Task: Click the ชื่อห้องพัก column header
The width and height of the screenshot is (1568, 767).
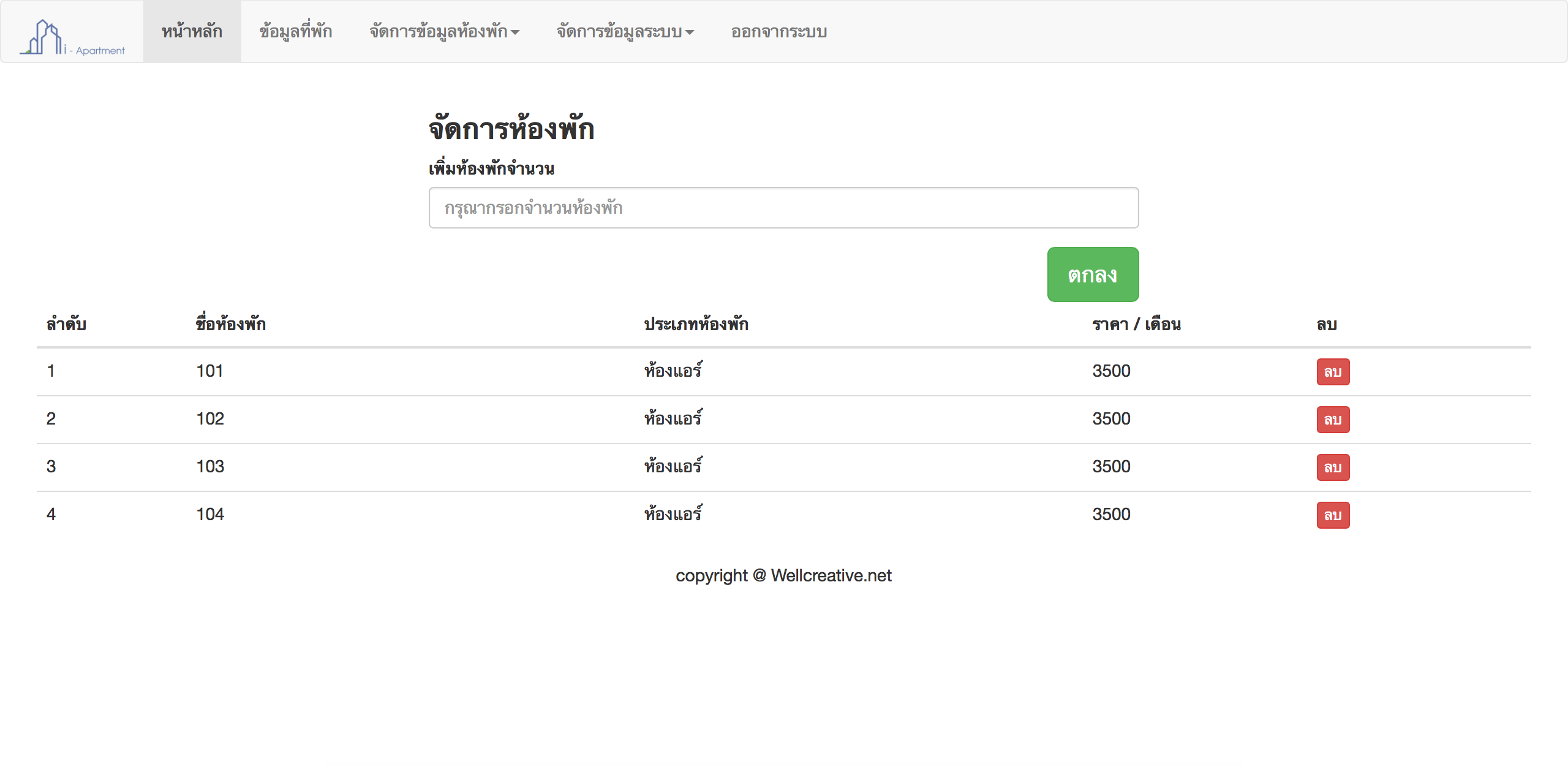Action: coord(230,324)
